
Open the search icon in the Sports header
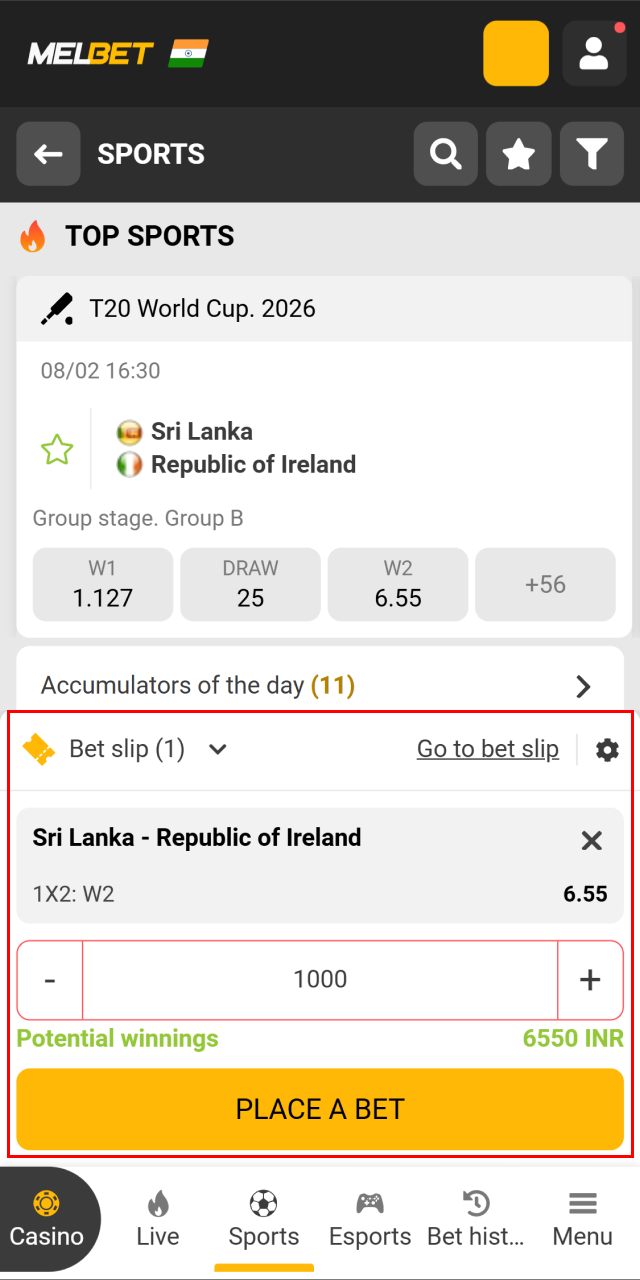pyautogui.click(x=445, y=154)
